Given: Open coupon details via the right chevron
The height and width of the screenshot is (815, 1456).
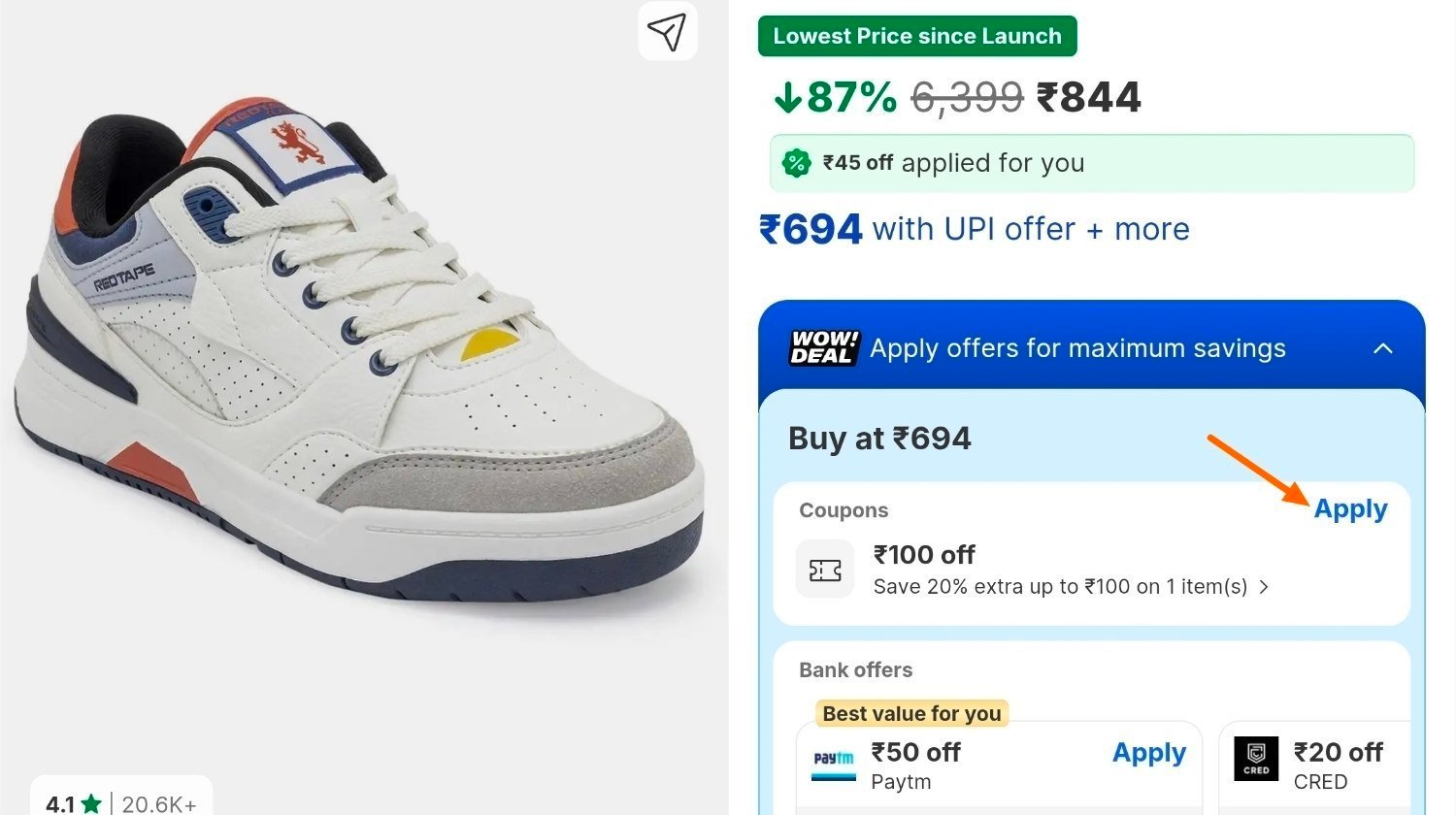Looking at the screenshot, I should pos(1263,586).
